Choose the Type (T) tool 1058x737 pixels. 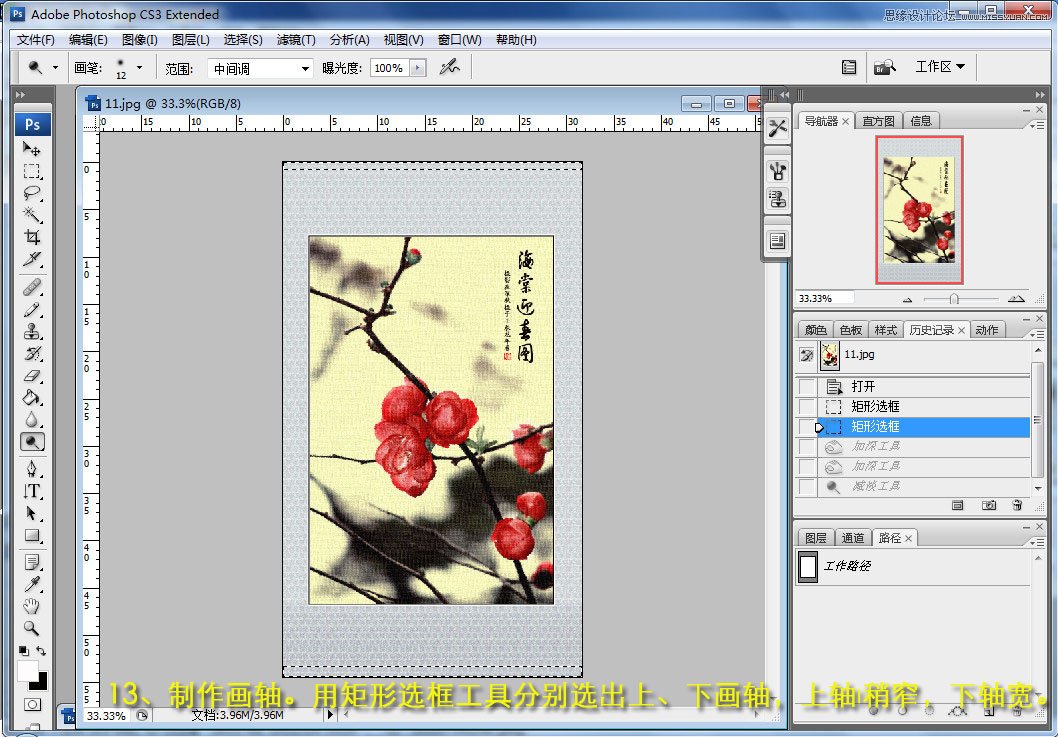(33, 491)
